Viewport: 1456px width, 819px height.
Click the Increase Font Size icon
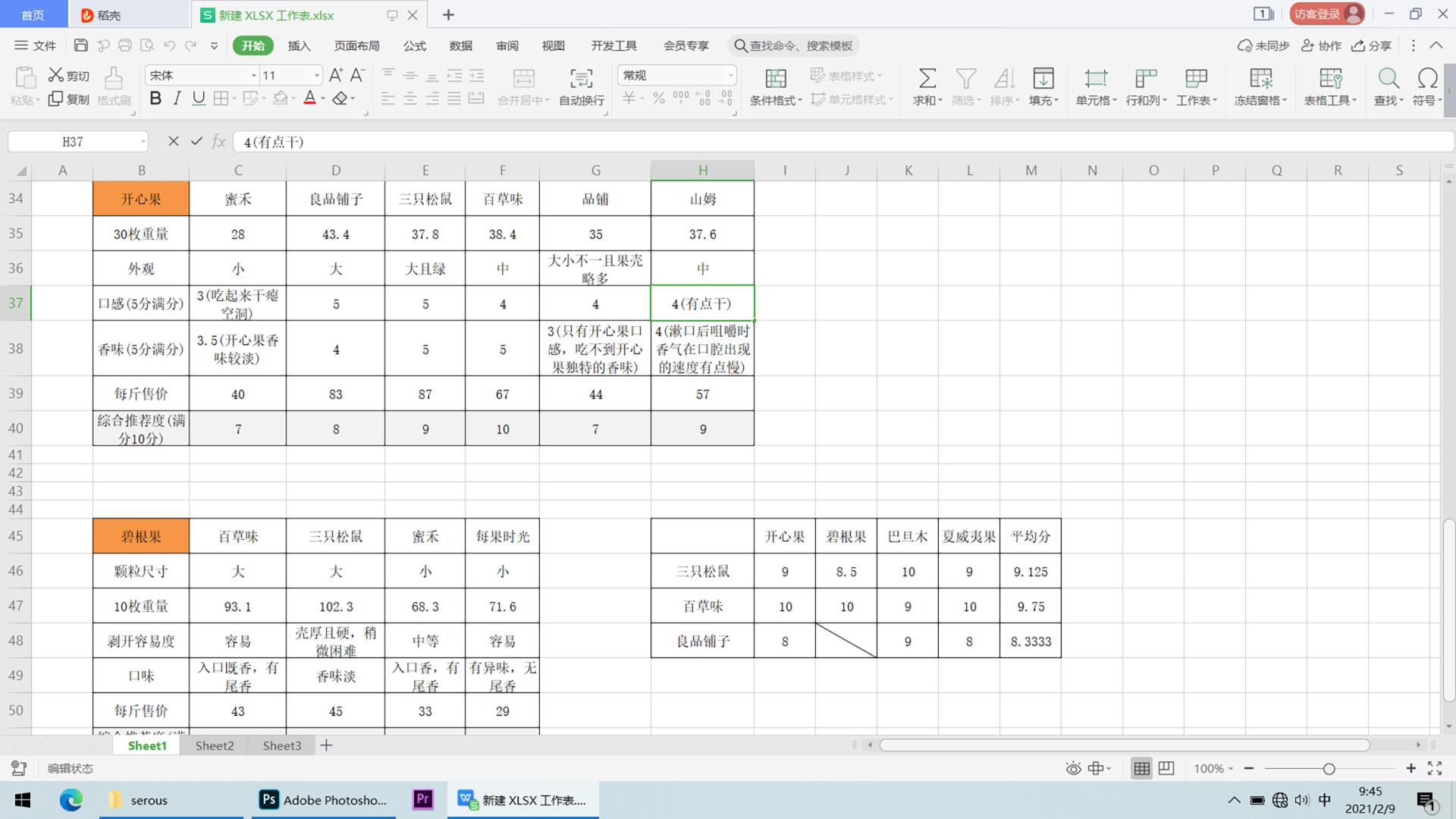[336, 74]
